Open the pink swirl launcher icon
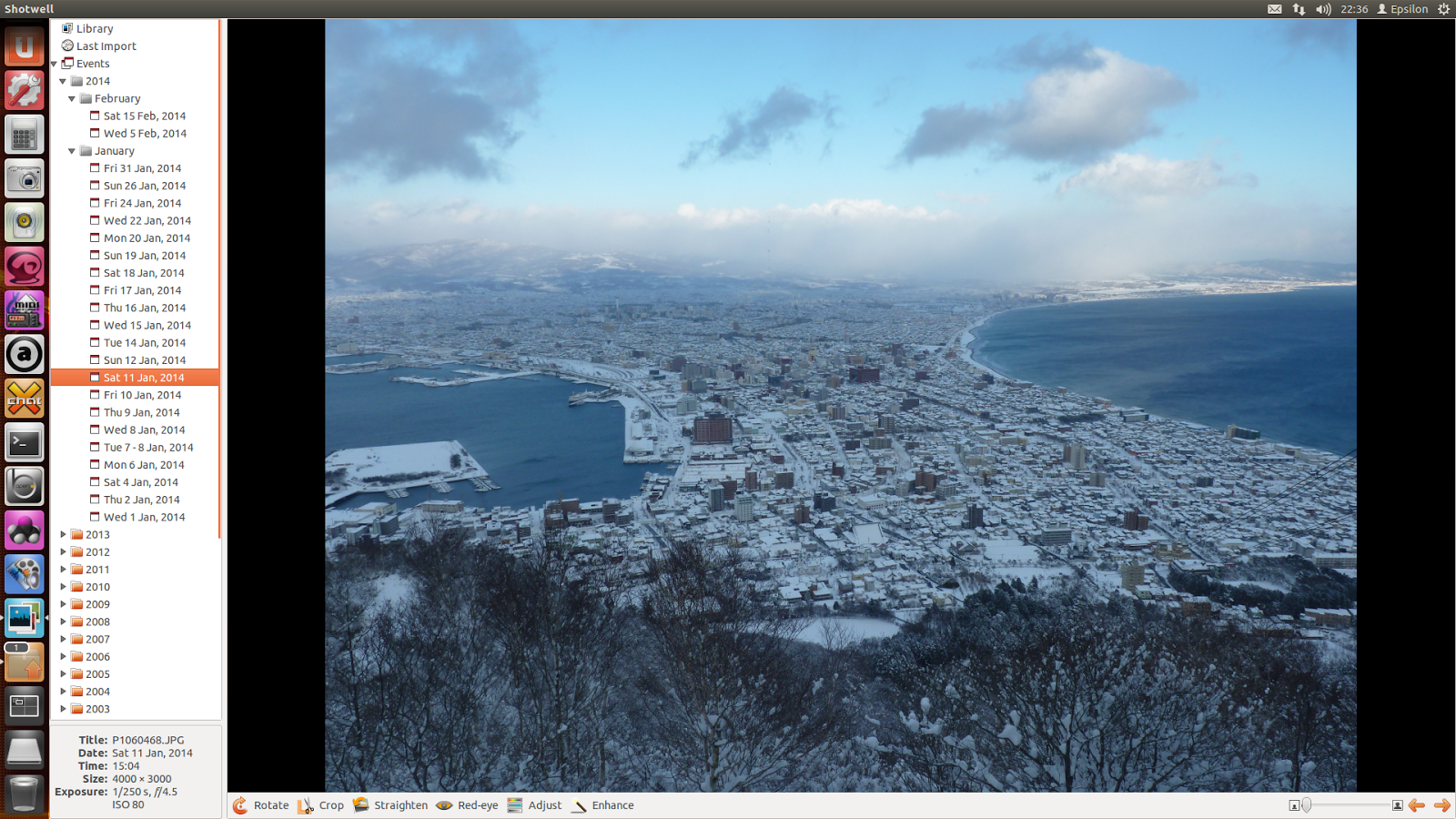 (25, 267)
